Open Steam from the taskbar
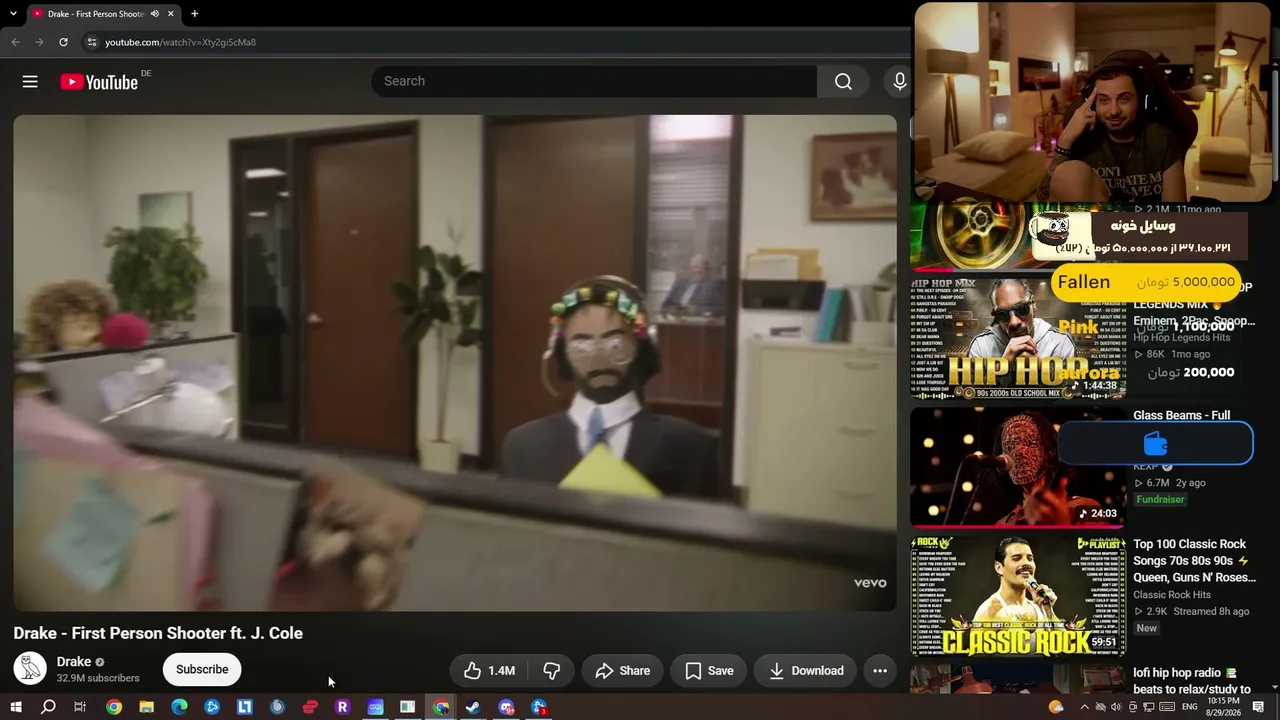Image resolution: width=1280 pixels, height=720 pixels. coord(473,708)
